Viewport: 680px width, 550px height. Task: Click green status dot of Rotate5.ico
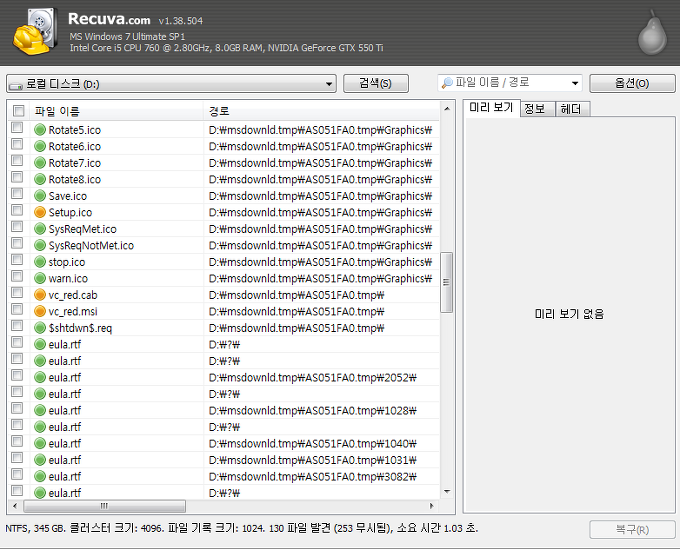40,130
